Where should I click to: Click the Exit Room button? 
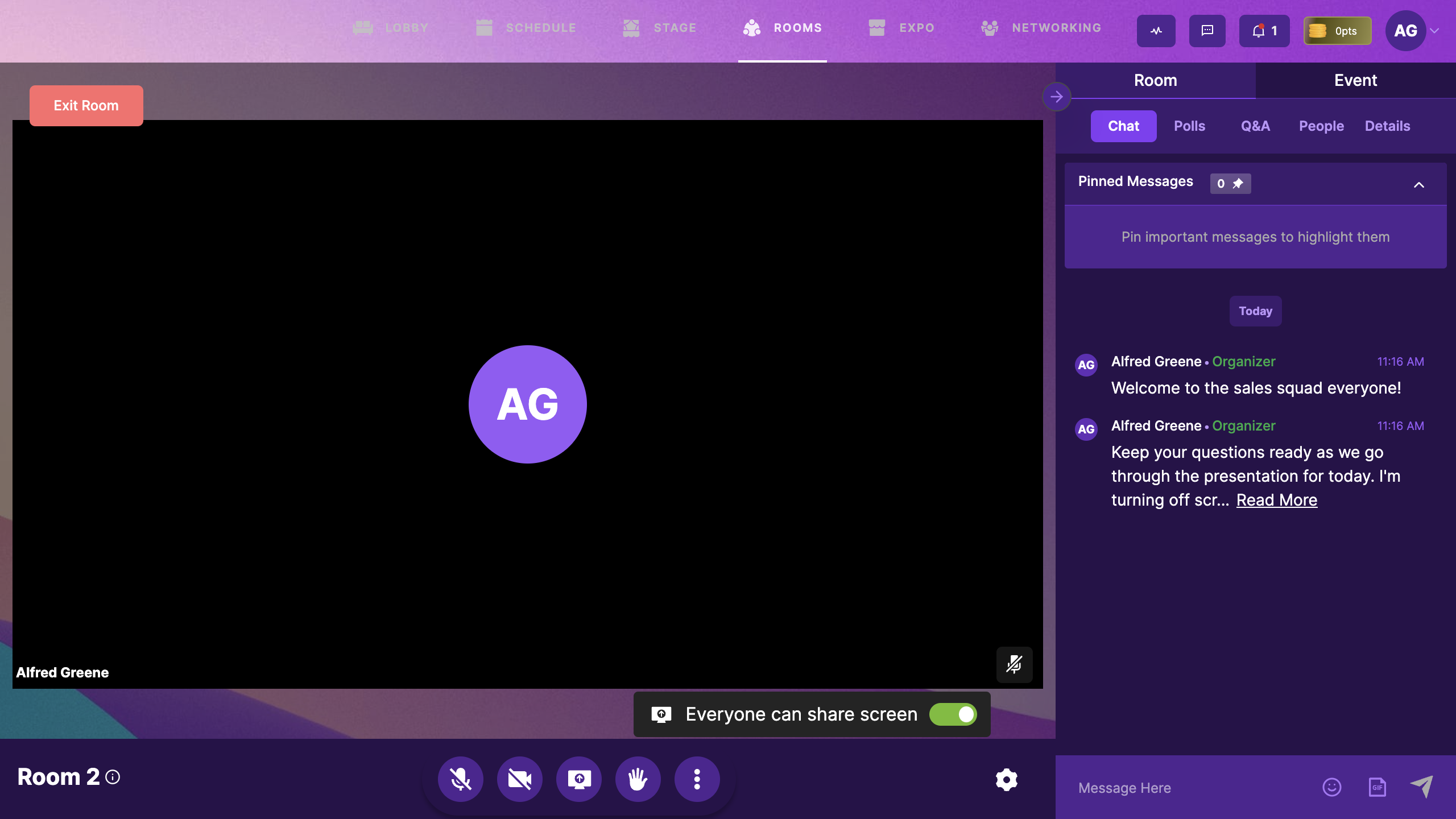pos(86,105)
